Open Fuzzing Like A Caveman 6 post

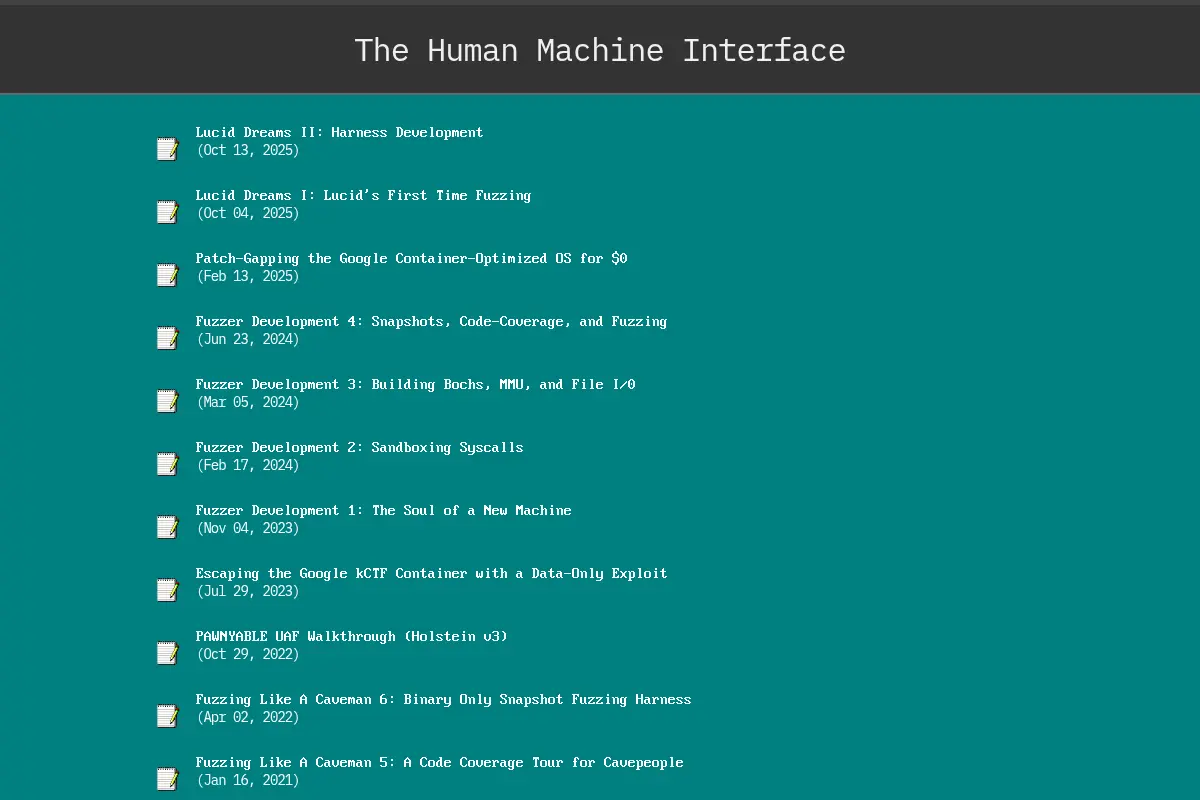[443, 699]
